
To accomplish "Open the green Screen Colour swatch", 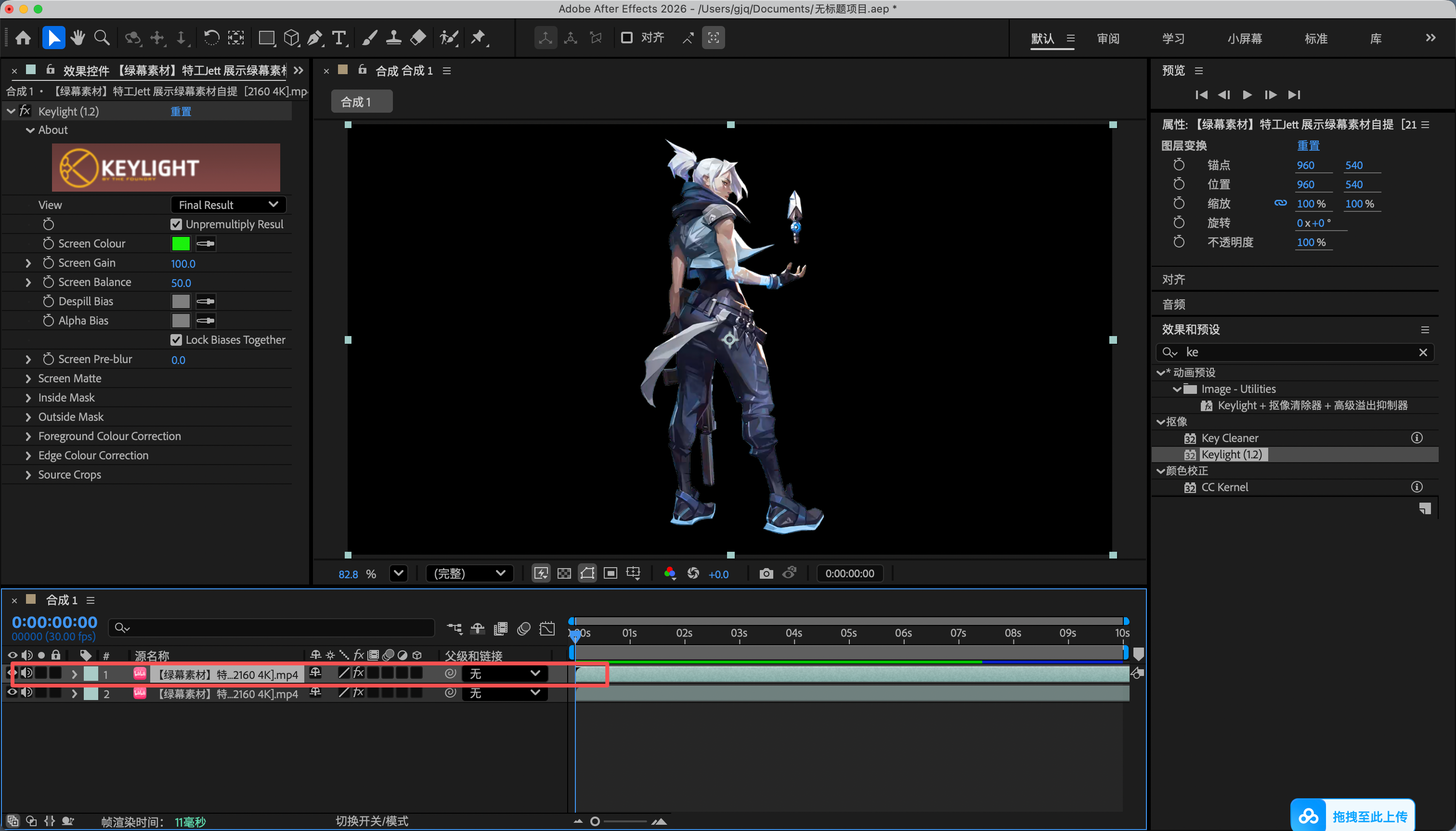I will tap(181, 244).
